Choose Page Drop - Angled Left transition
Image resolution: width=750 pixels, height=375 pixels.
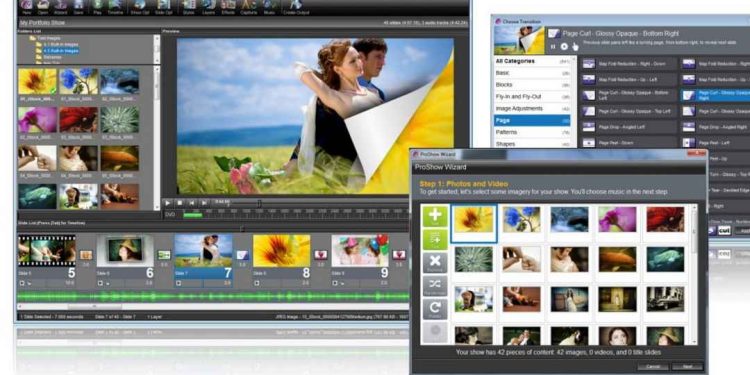(629, 127)
